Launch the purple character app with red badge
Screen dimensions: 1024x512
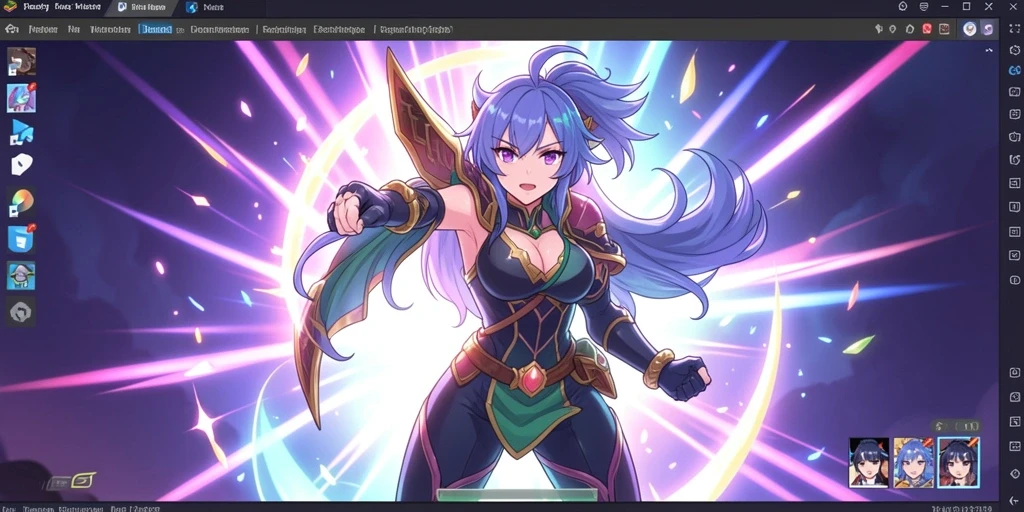21,98
